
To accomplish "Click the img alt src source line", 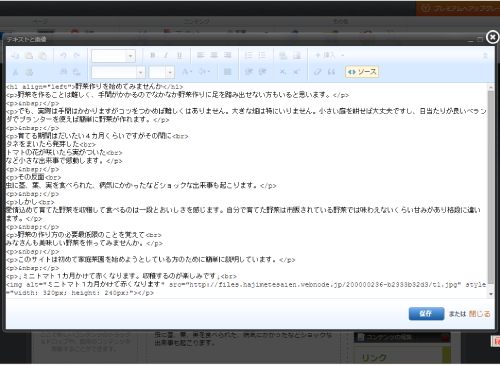I will tap(246, 289).
